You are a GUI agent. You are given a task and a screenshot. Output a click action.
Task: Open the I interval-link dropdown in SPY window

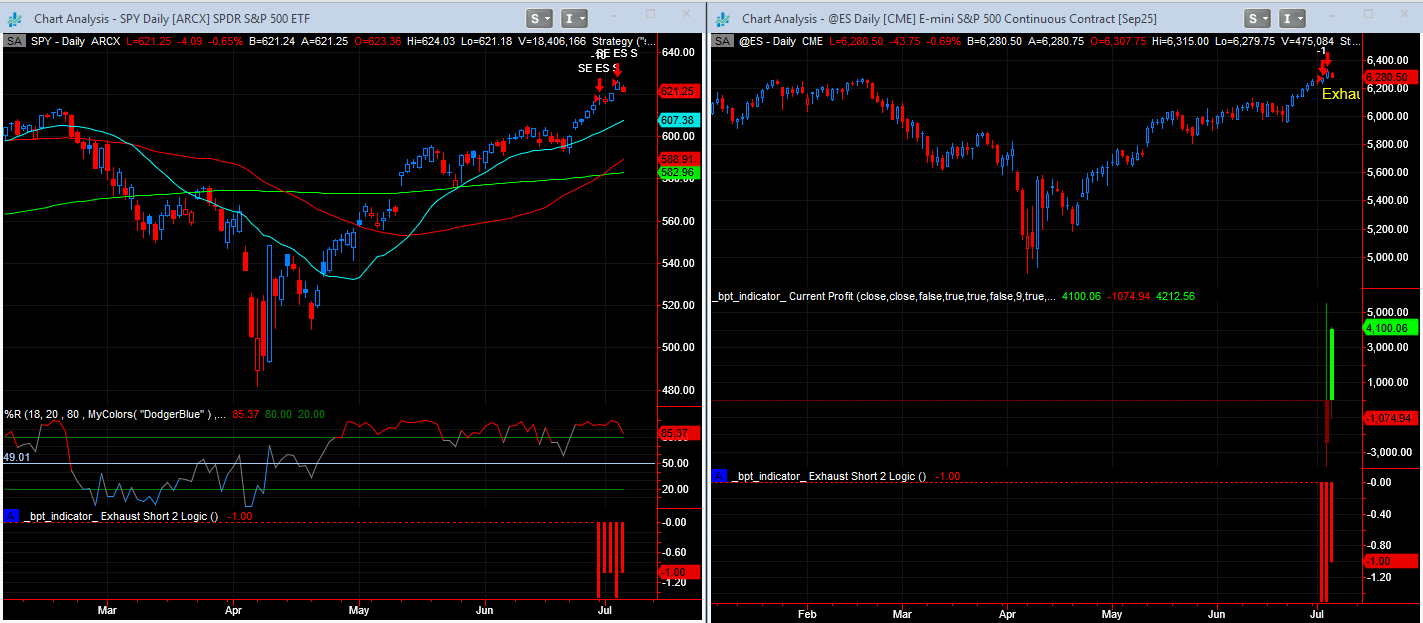coord(574,18)
